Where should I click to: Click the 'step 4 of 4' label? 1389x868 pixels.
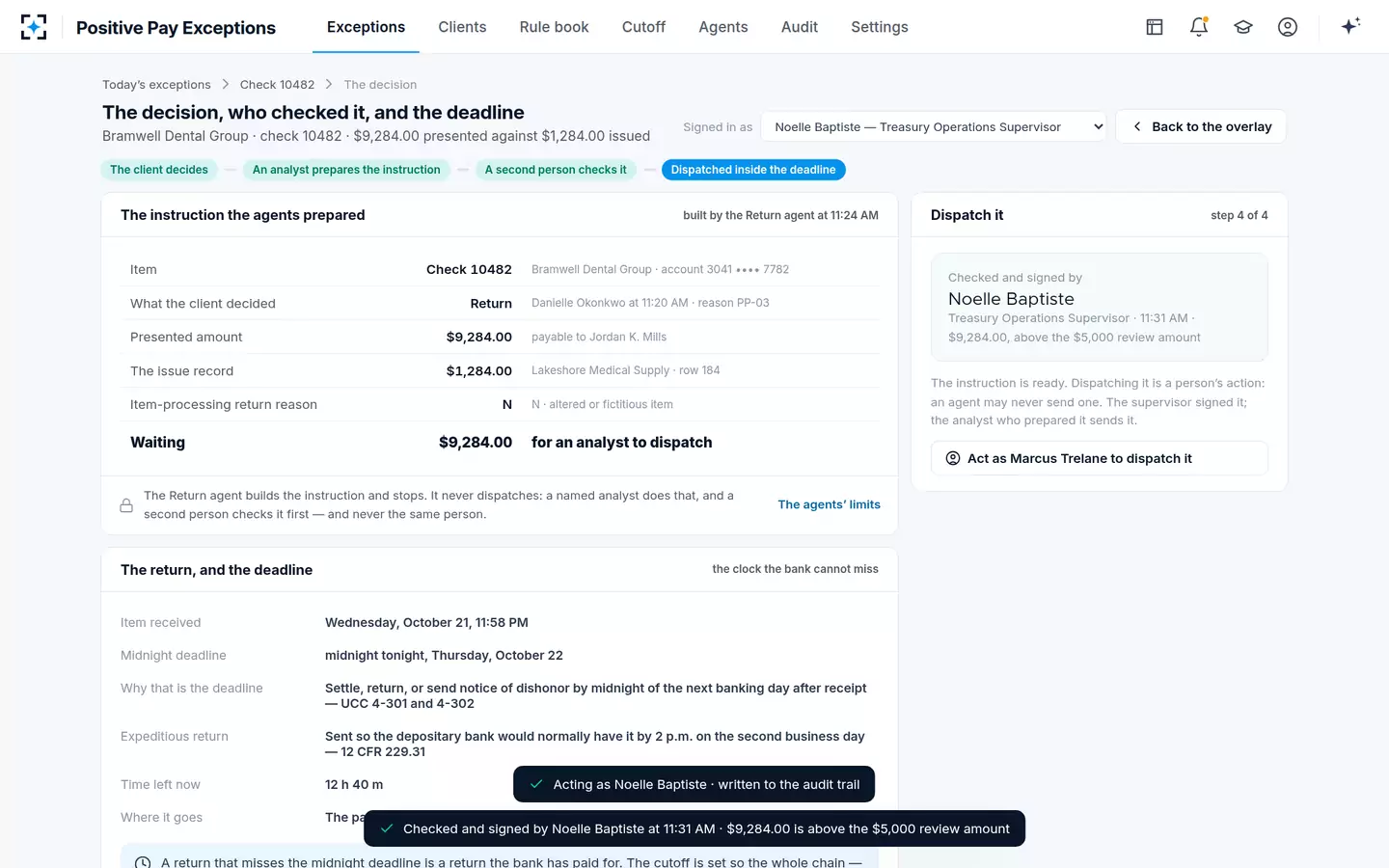tap(1239, 215)
